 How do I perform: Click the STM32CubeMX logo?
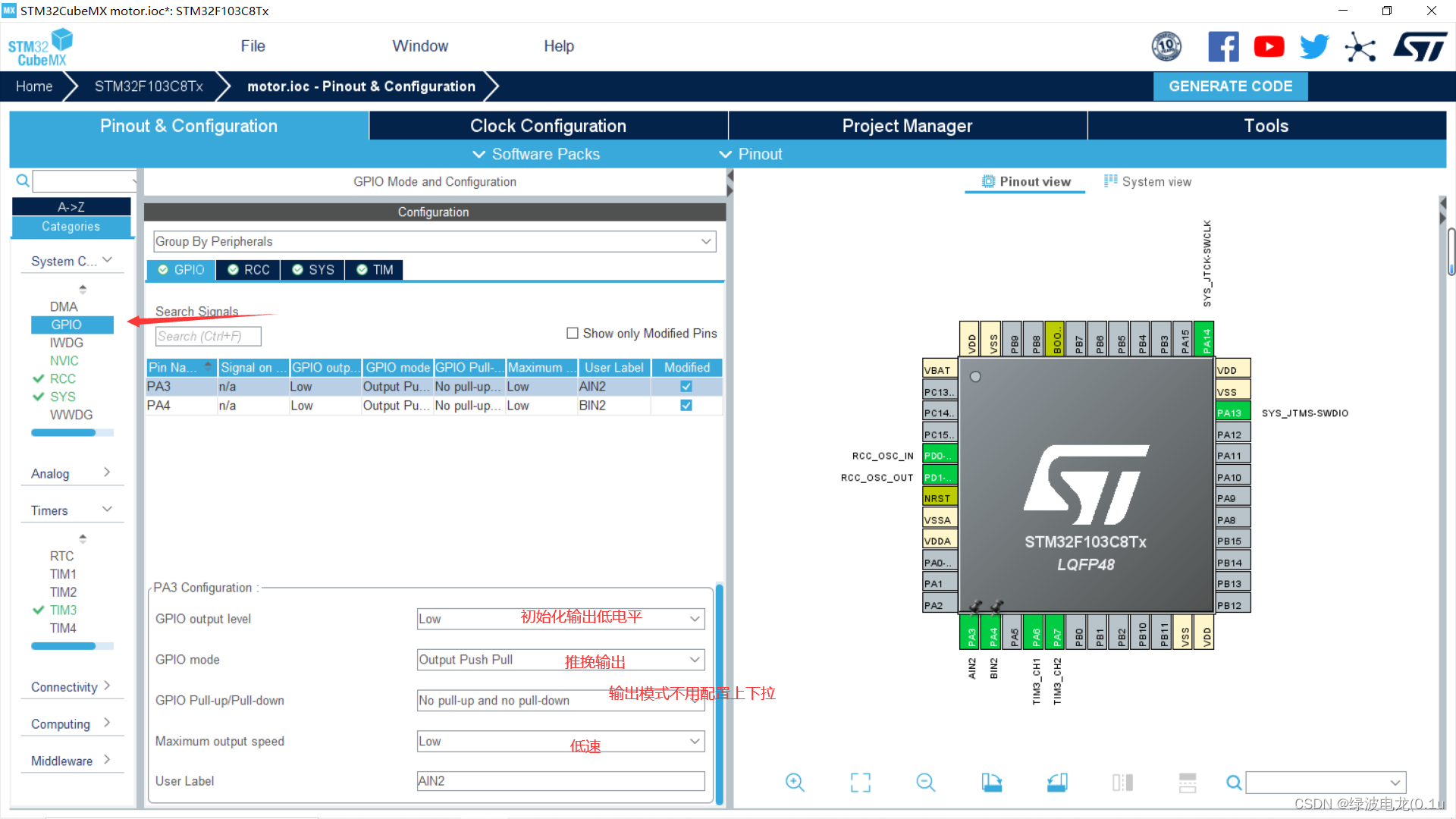tap(40, 47)
